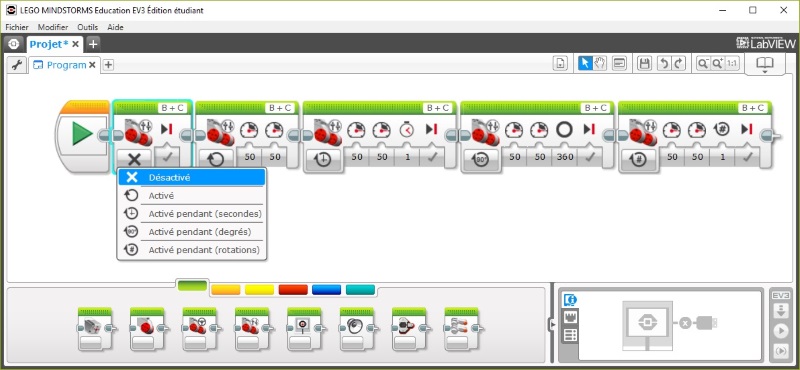Add a new project with plus tab

pos(93,44)
